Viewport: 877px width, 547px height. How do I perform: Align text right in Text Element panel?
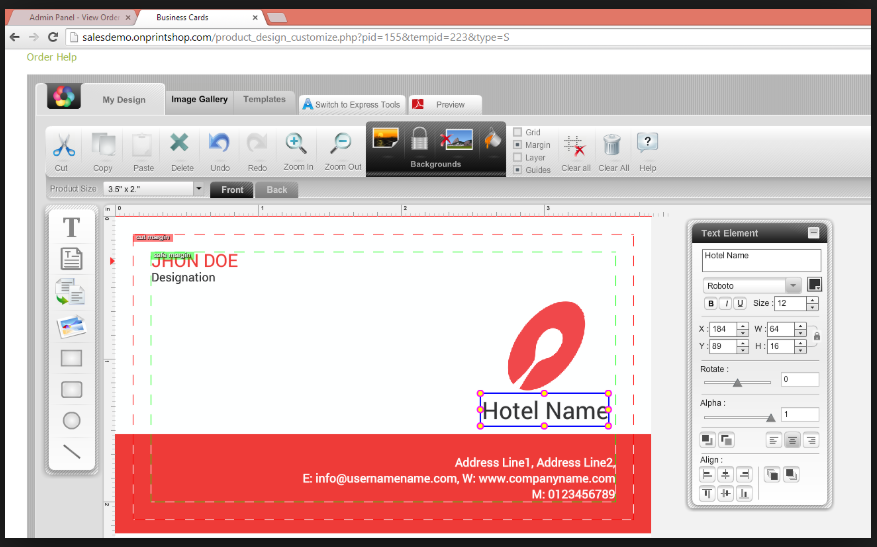click(810, 441)
